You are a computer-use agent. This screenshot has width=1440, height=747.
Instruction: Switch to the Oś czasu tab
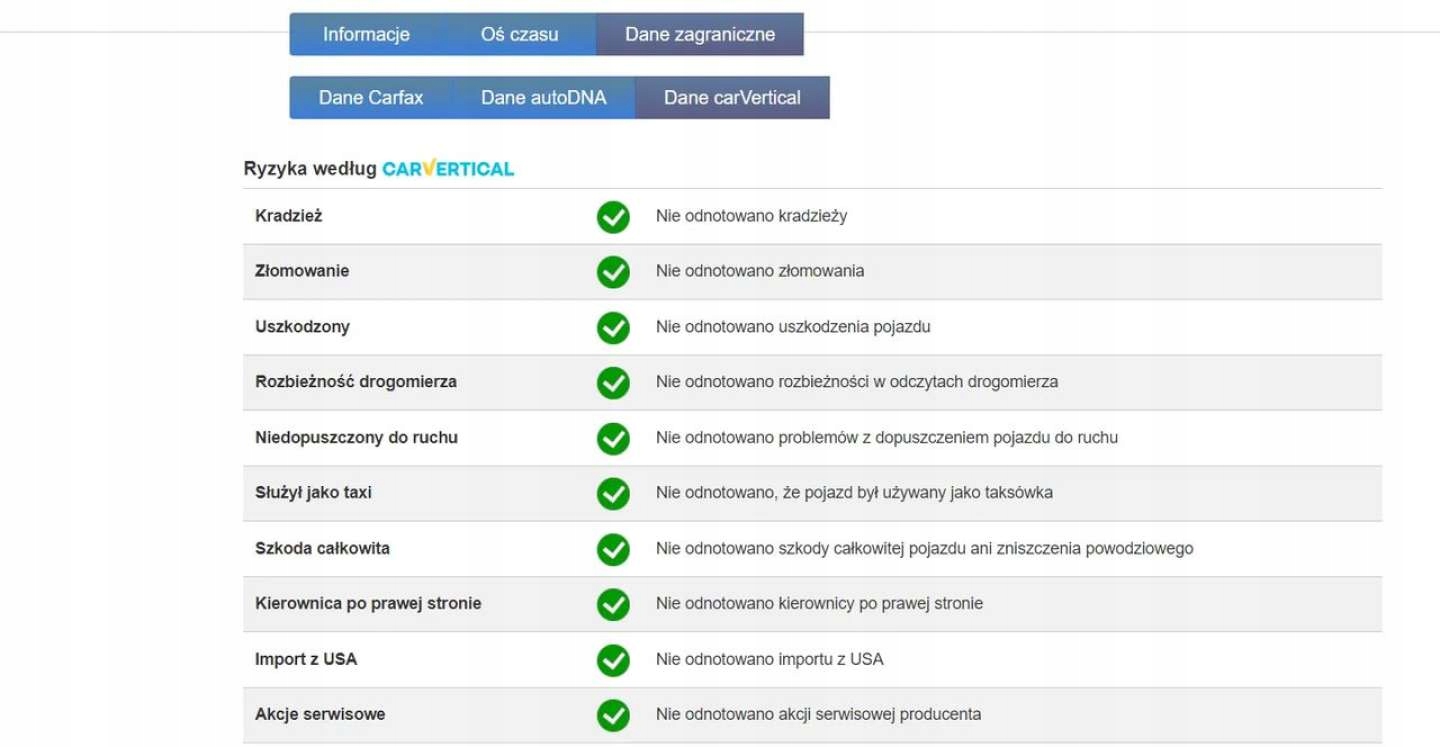[x=519, y=34]
